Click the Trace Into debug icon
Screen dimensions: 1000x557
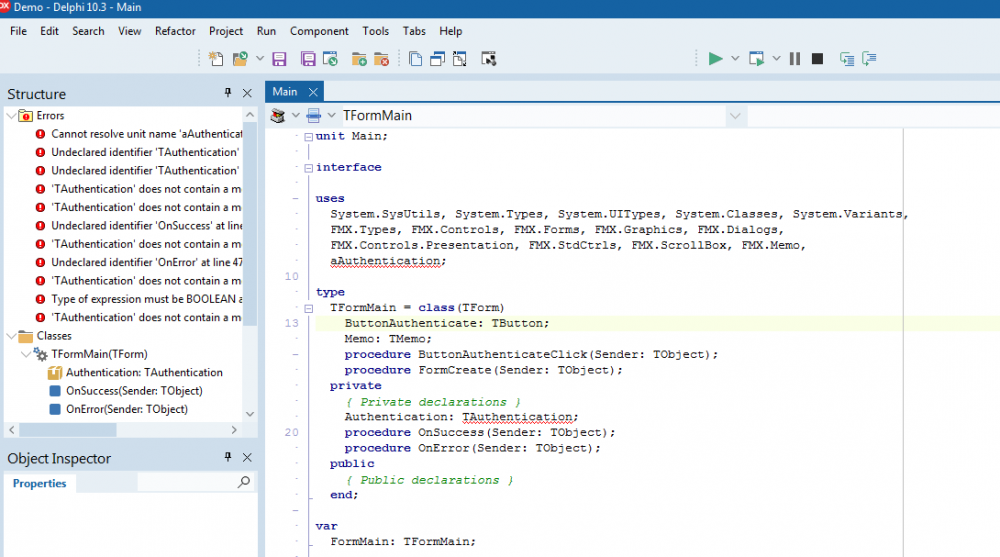coord(847,59)
